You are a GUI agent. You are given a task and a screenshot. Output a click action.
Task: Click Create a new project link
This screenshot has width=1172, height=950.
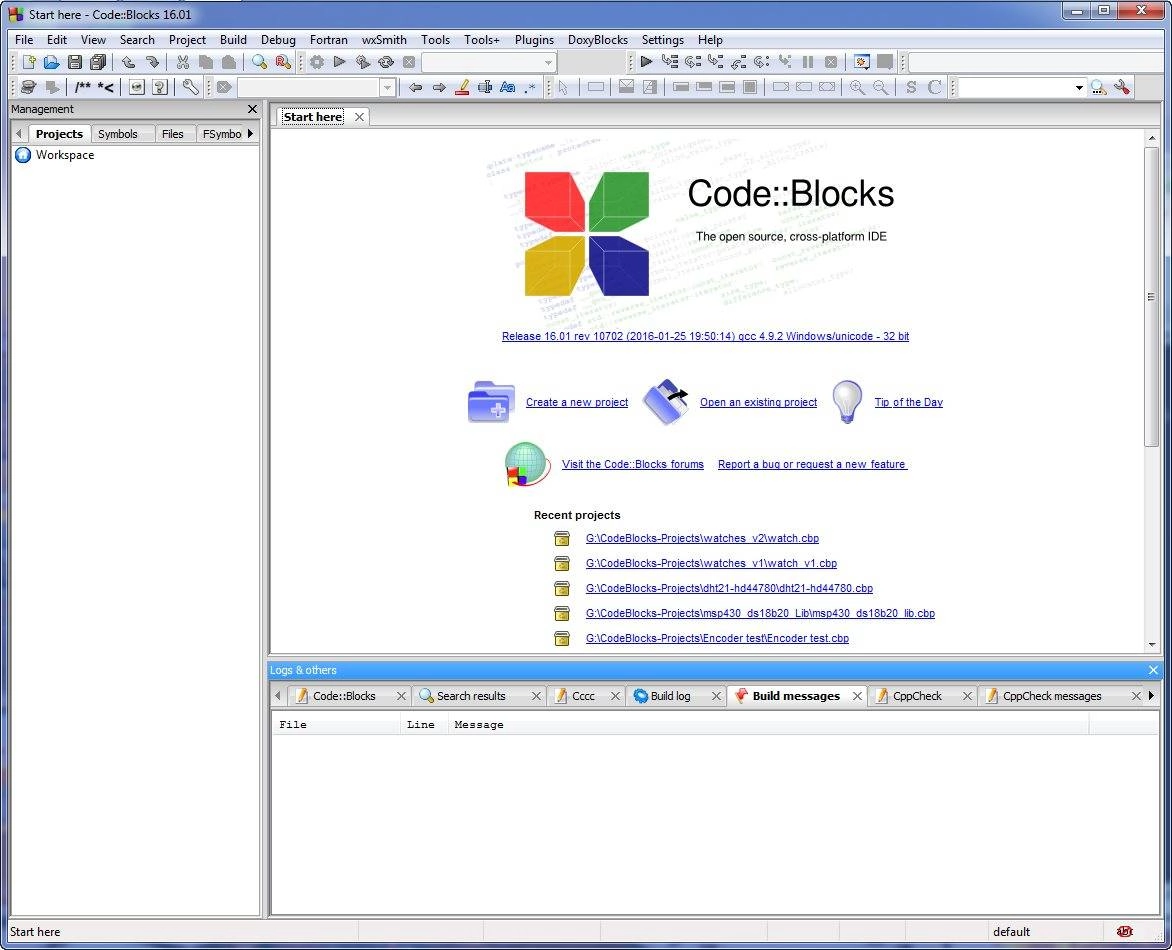pyautogui.click(x=577, y=402)
